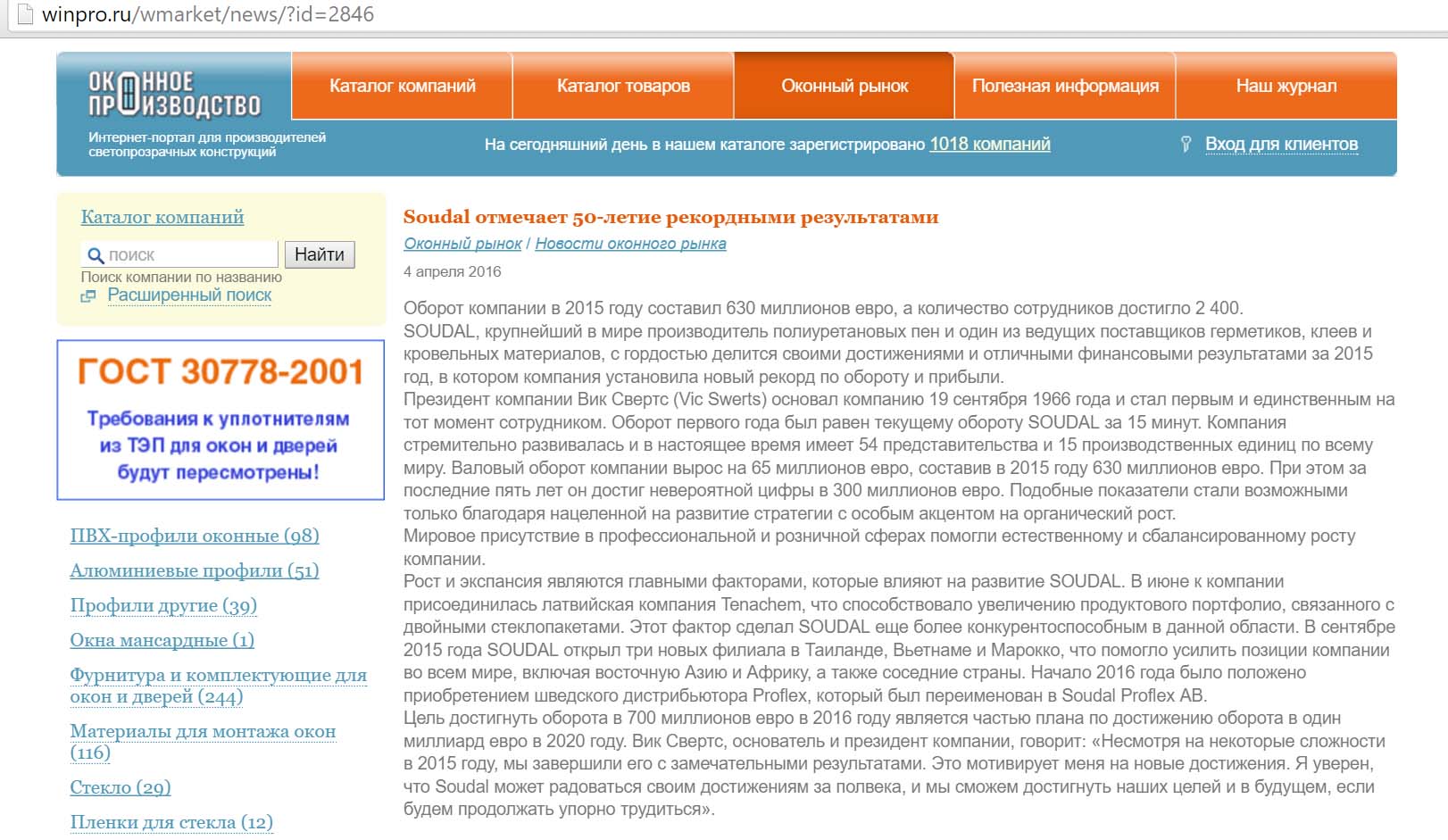Click the popup icon beside Расширенный поиск

tap(88, 296)
